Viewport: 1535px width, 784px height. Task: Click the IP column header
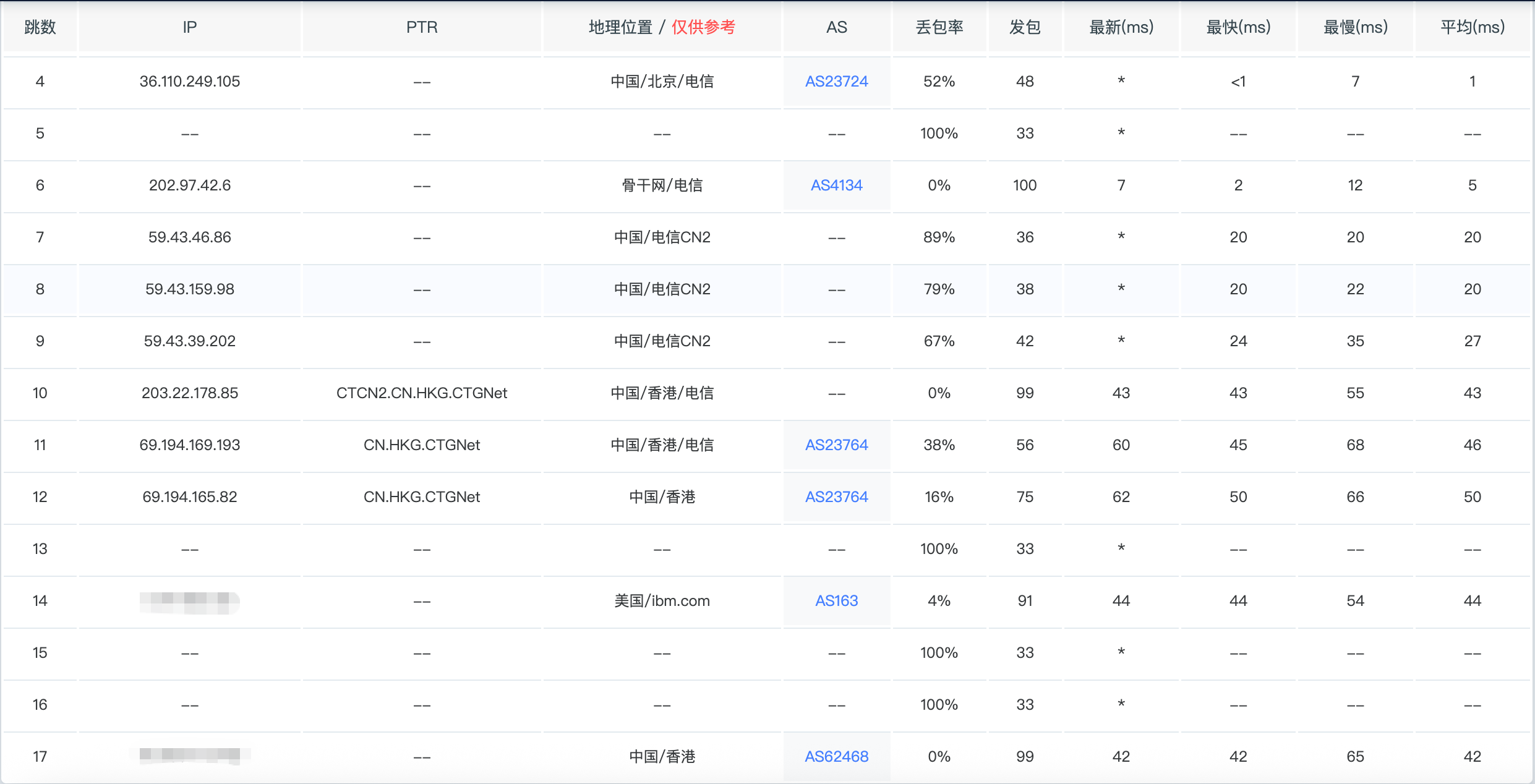[189, 27]
